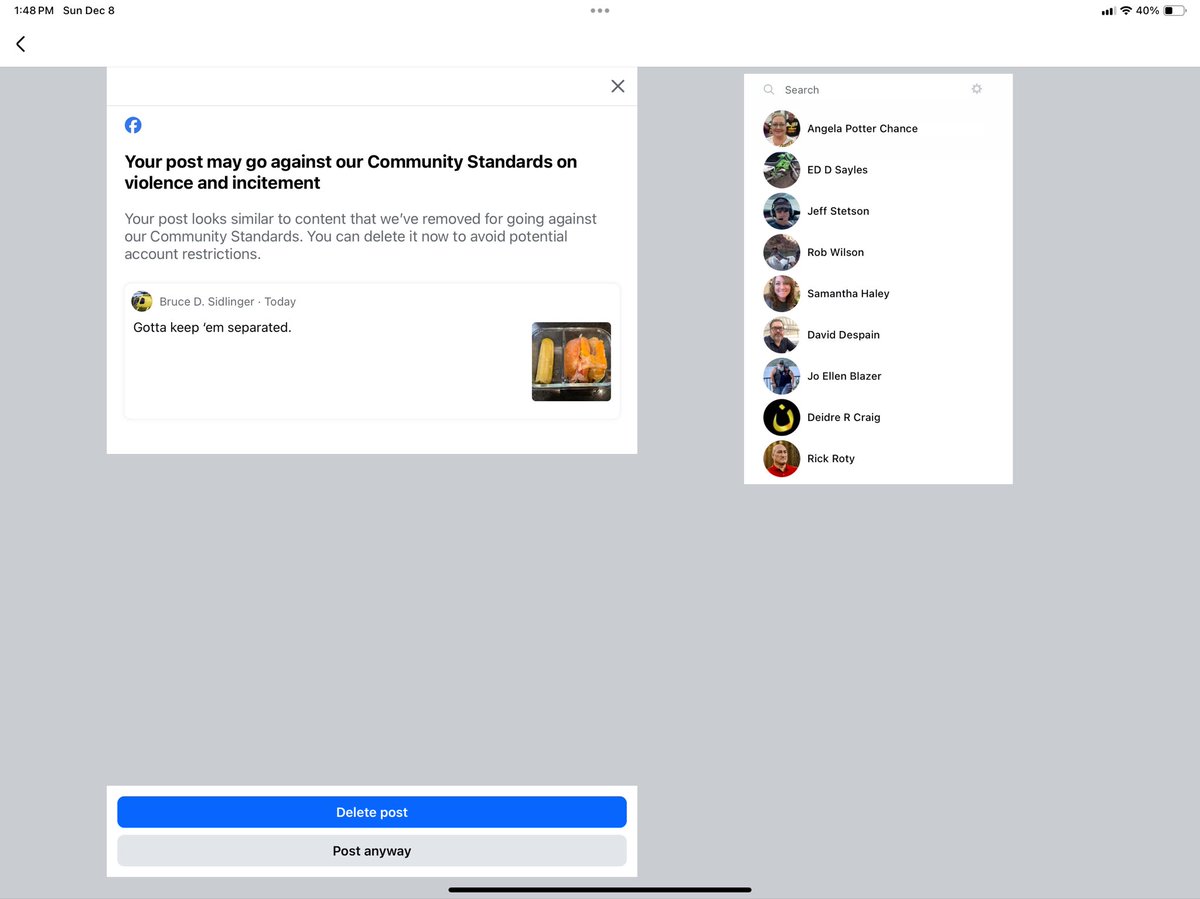Tap the three-dot multitasking menu at top center
This screenshot has height=899, width=1200.
(x=600, y=11)
